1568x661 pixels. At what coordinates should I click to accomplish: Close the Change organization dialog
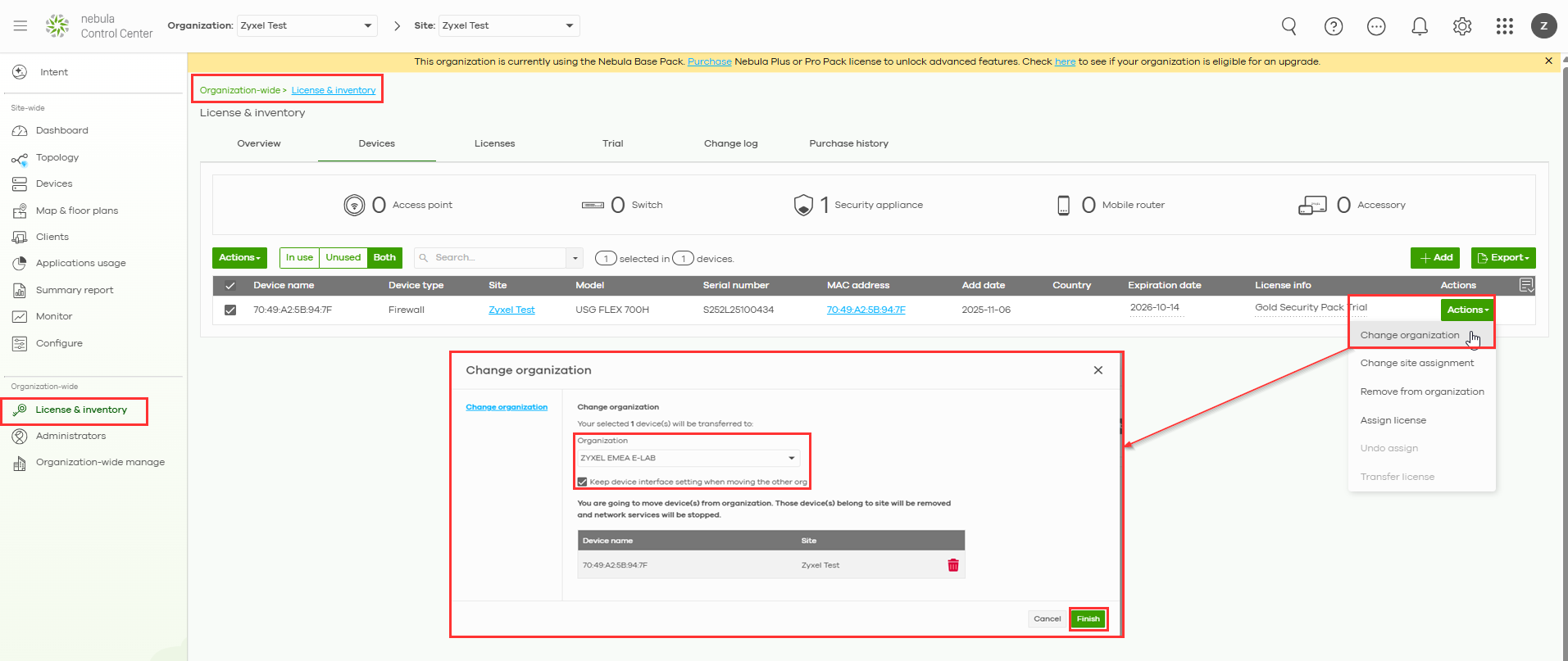(1098, 370)
